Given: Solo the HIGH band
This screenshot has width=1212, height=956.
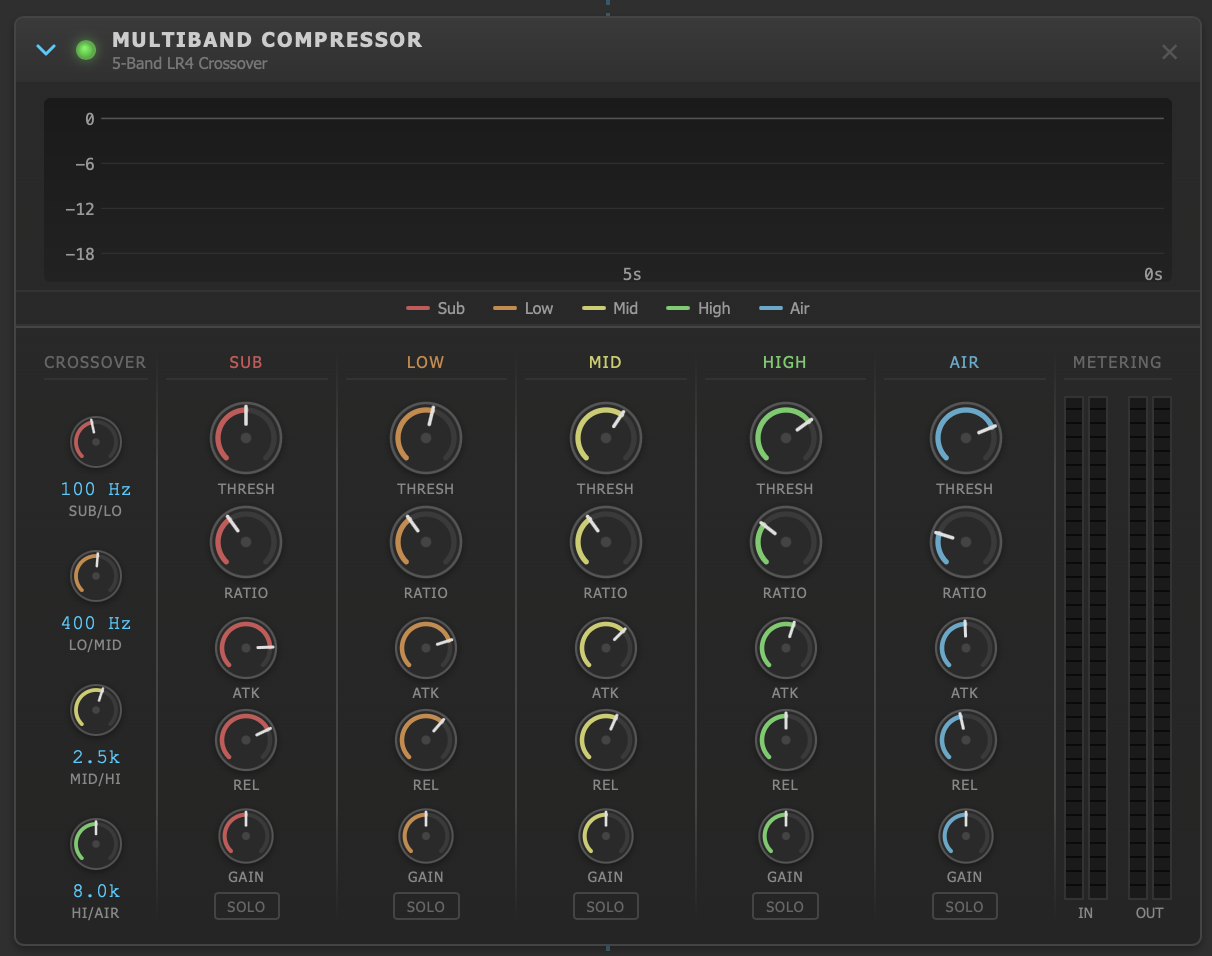Looking at the screenshot, I should click(786, 906).
